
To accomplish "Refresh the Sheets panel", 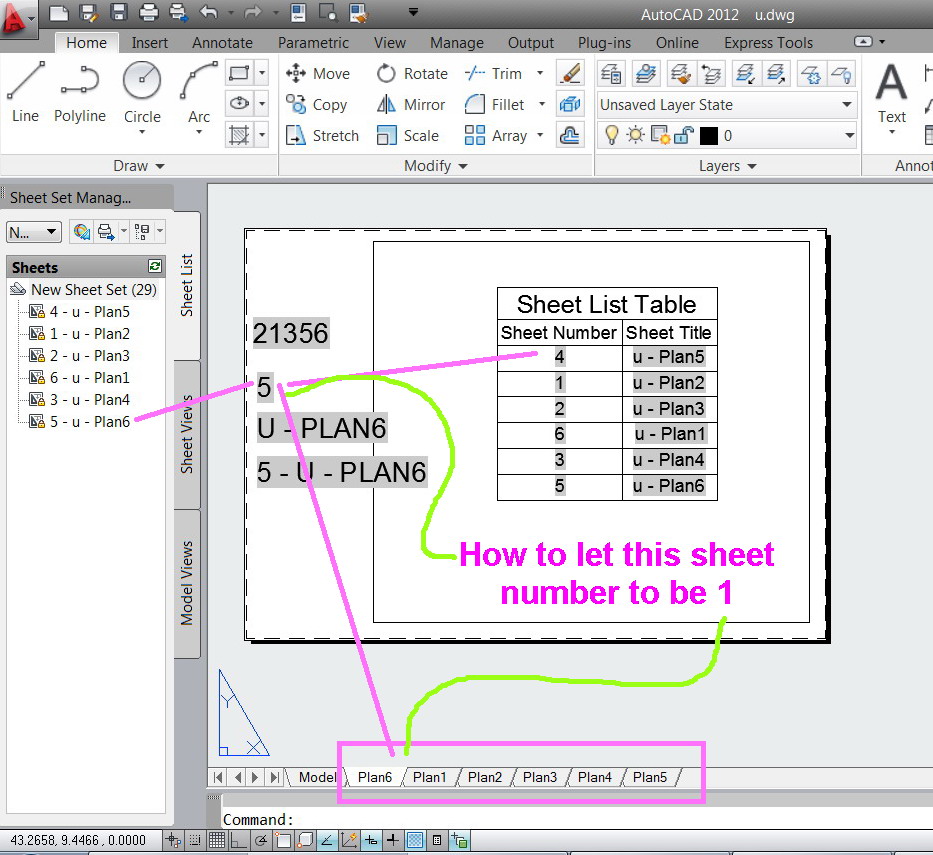I will pyautogui.click(x=154, y=267).
